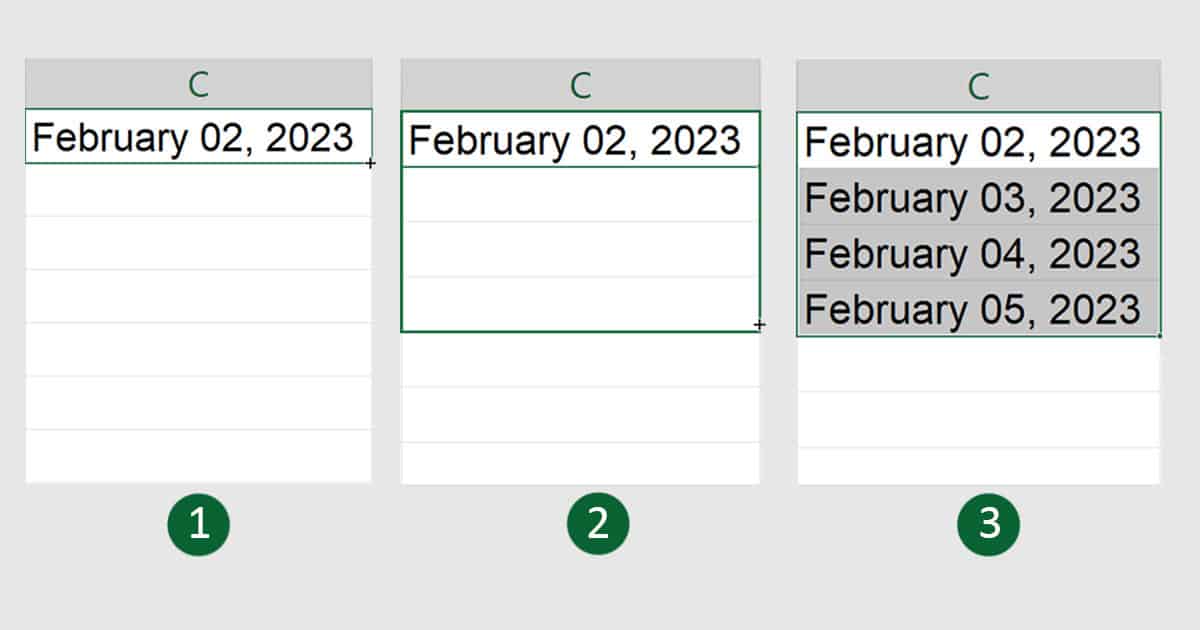Click the February 04, 2023 cell
The height and width of the screenshot is (630, 1200).
[978, 253]
